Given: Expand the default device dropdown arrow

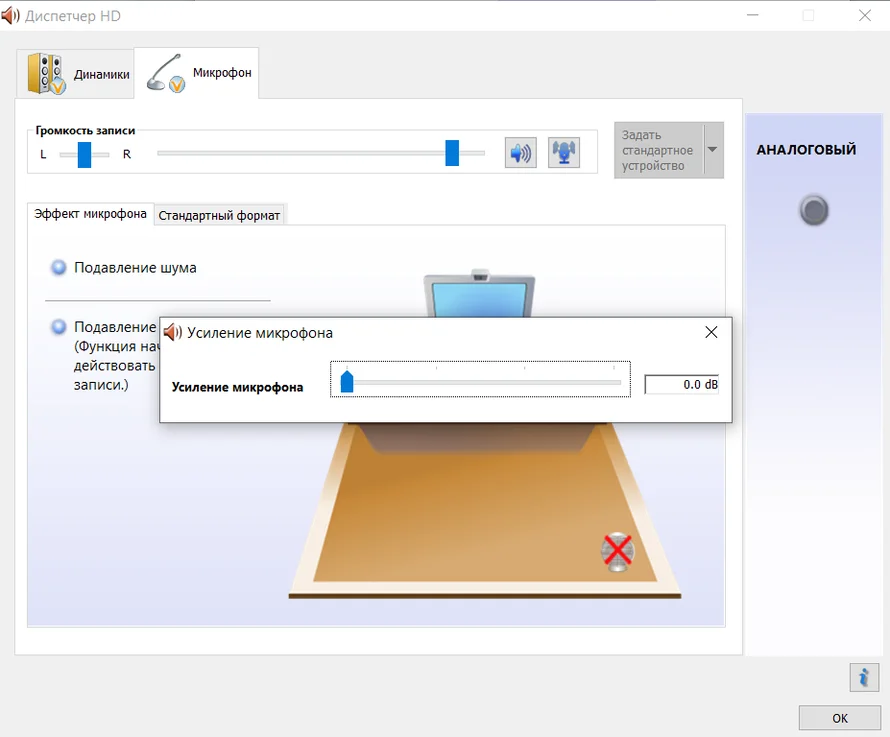Looking at the screenshot, I should click(x=713, y=150).
